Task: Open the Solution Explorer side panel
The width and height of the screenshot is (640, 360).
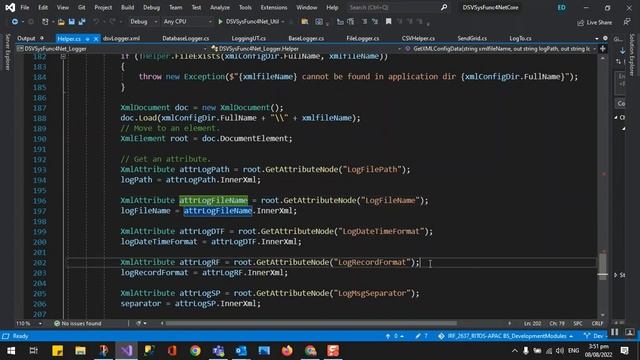Action: [x=632, y=55]
